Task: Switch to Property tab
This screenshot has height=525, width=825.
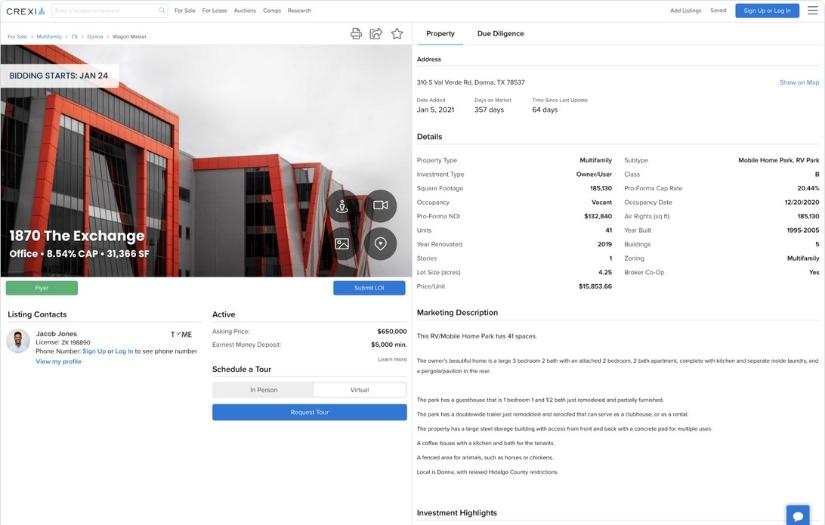Action: click(440, 34)
